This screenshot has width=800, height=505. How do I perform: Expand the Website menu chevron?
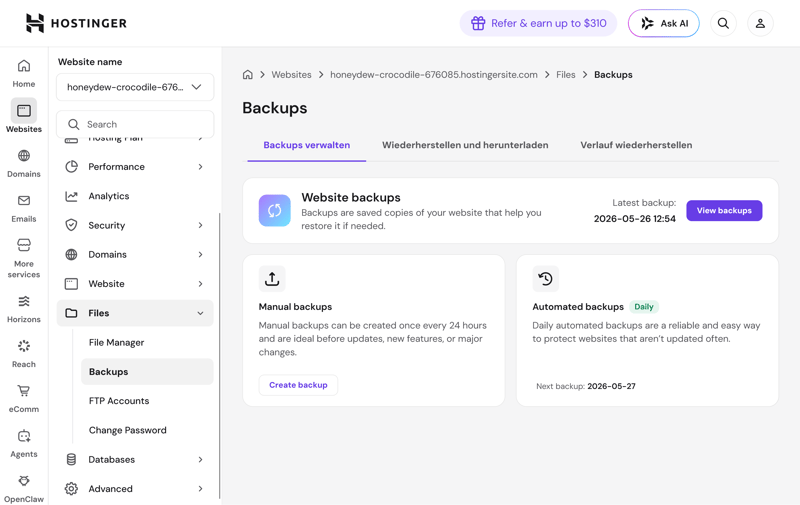[x=201, y=284]
